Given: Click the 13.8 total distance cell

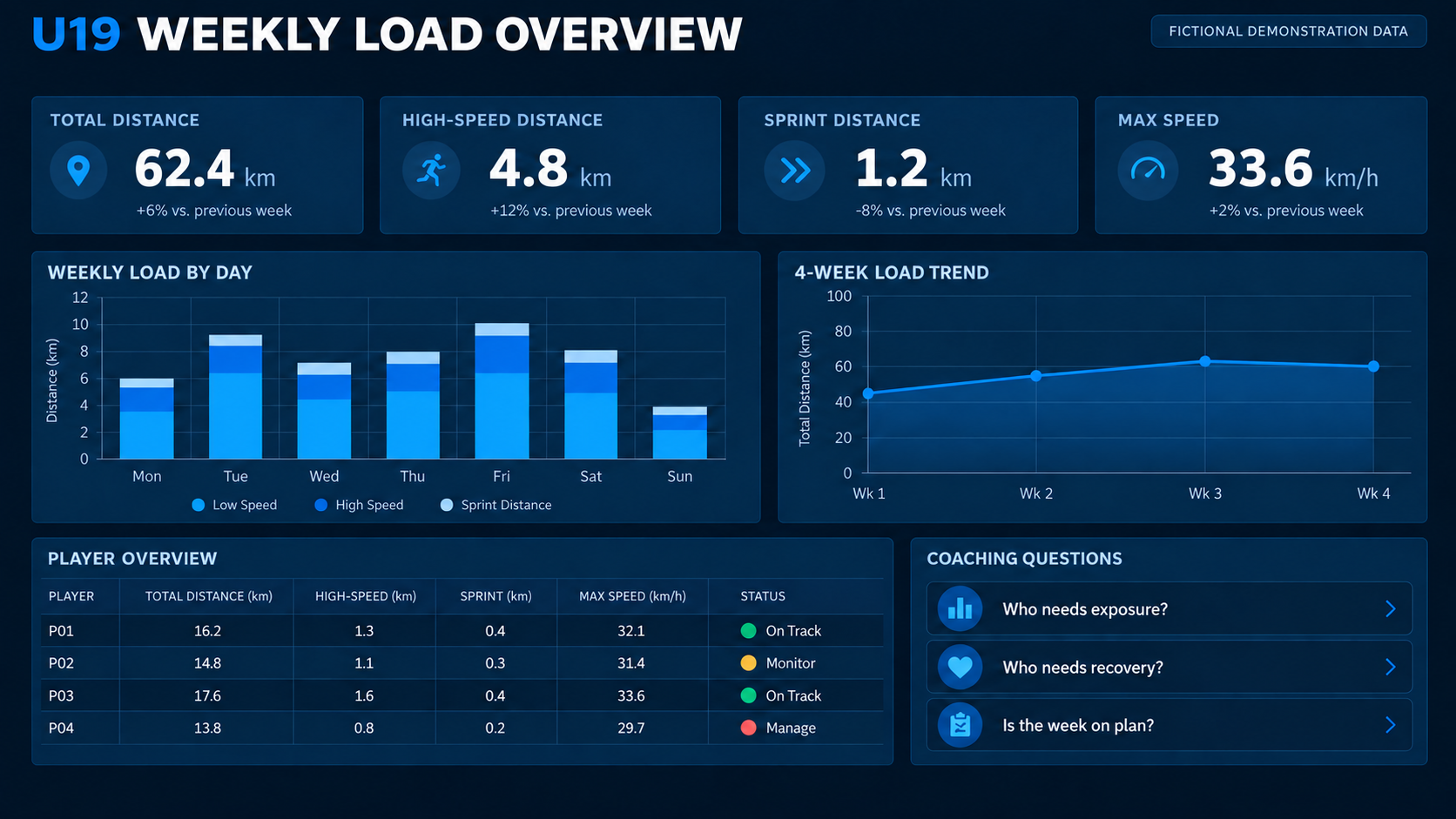Looking at the screenshot, I should coord(207,728).
